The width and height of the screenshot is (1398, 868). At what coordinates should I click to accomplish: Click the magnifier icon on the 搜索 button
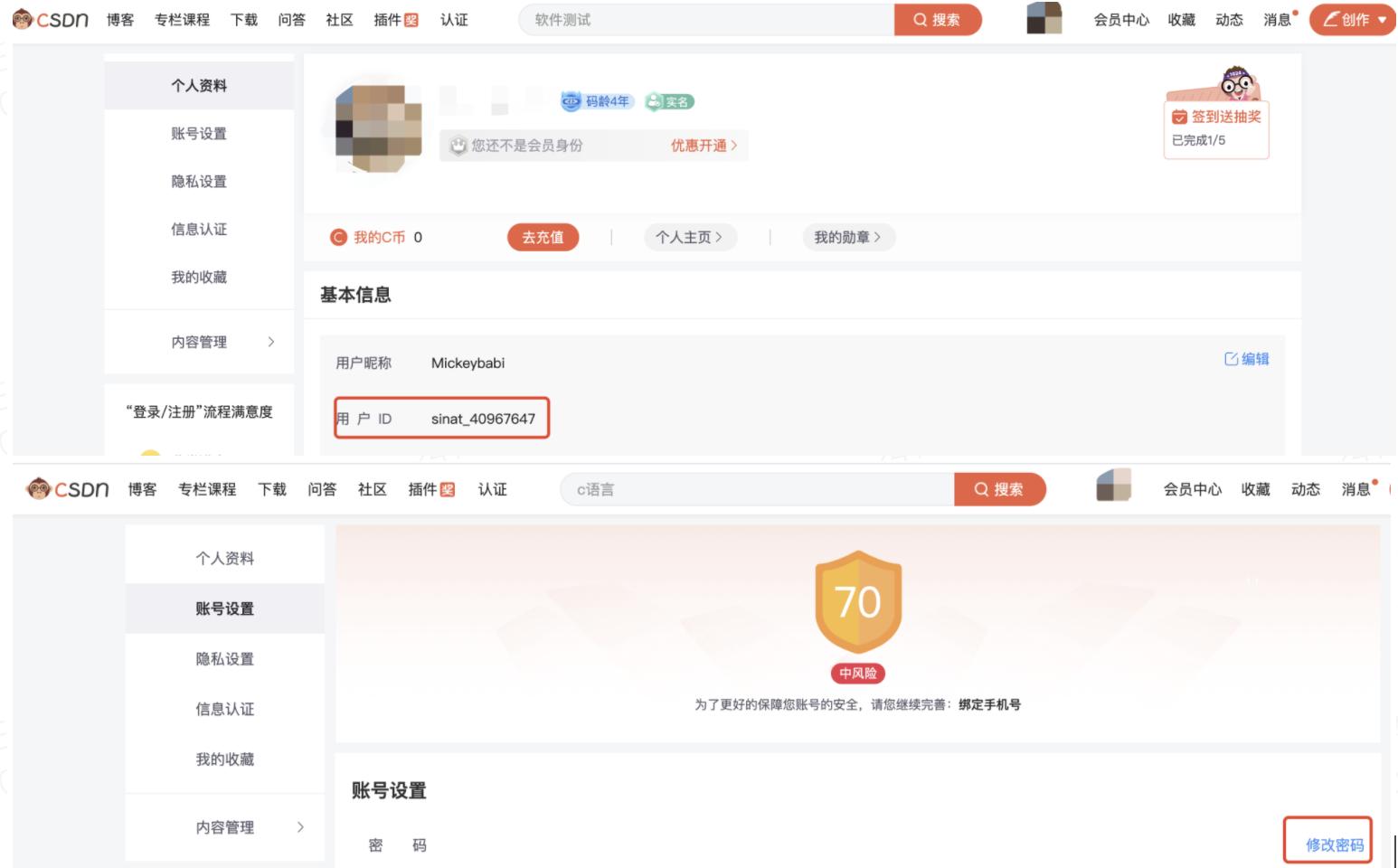pyautogui.click(x=920, y=20)
